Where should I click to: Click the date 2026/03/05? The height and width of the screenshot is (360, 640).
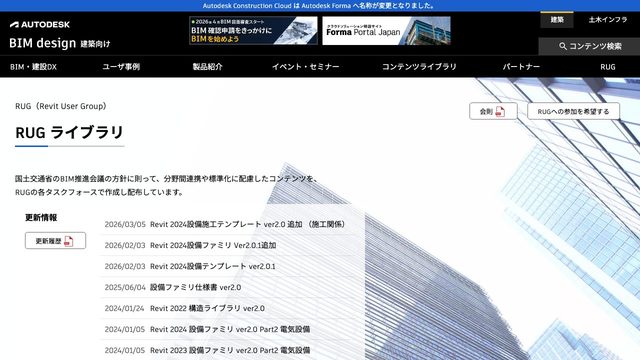125,224
